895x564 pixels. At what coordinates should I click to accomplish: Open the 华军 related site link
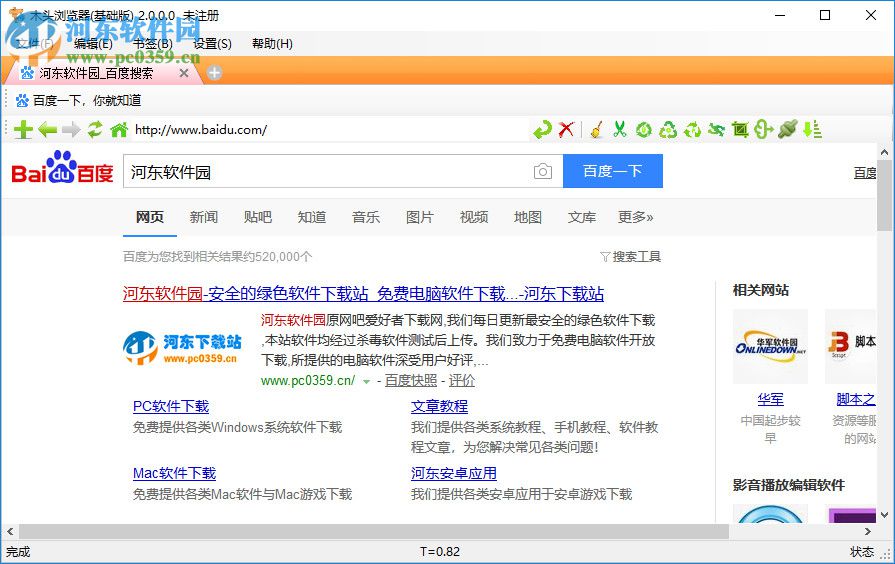(771, 399)
